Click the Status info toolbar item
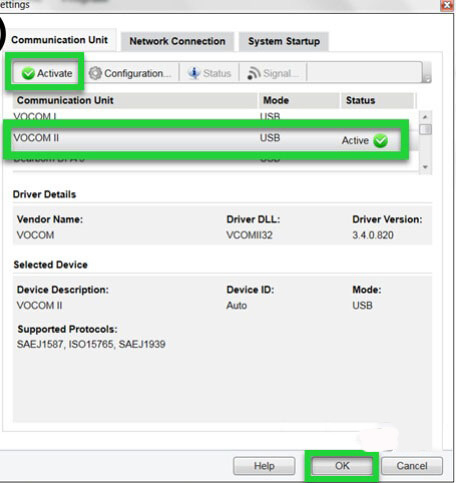The height and width of the screenshot is (483, 456). [210, 73]
